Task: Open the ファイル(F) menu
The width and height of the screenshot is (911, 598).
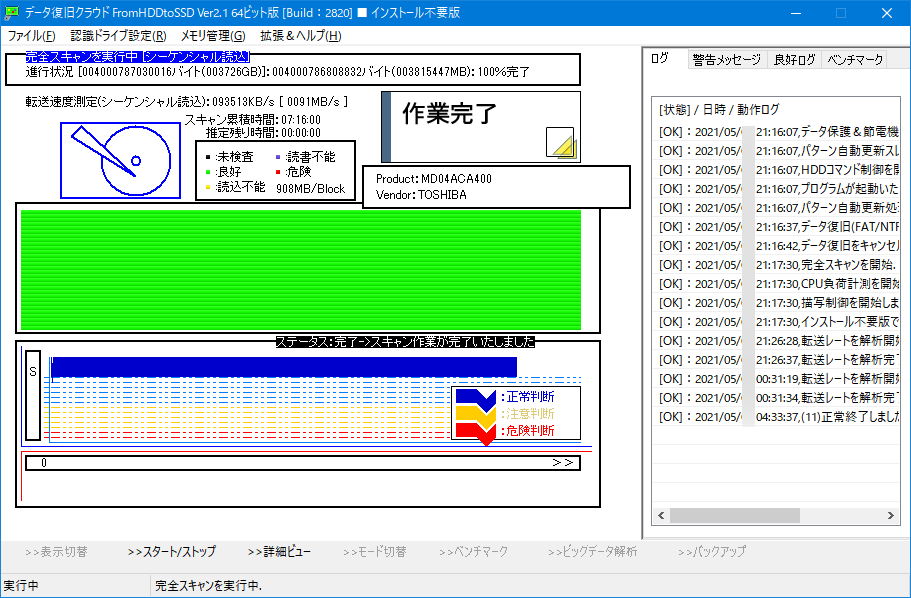Action: [x=31, y=35]
